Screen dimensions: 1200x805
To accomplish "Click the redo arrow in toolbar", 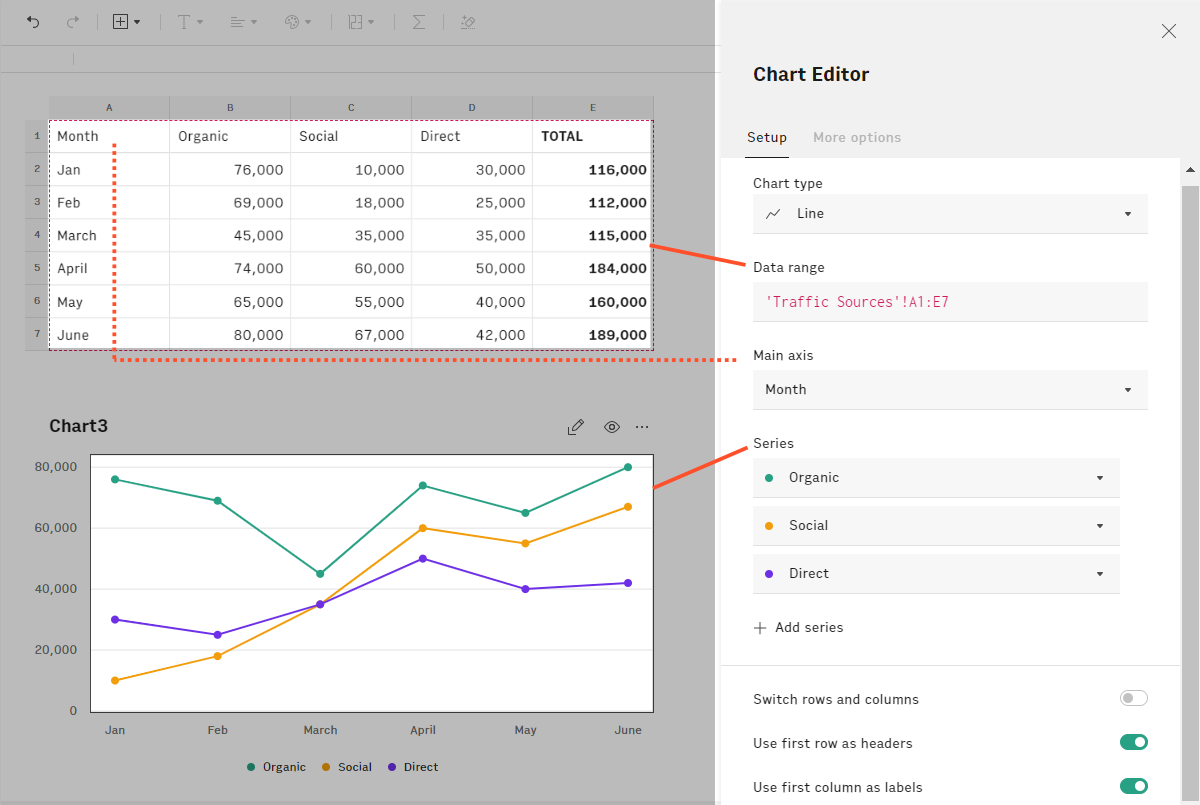I will [x=72, y=22].
